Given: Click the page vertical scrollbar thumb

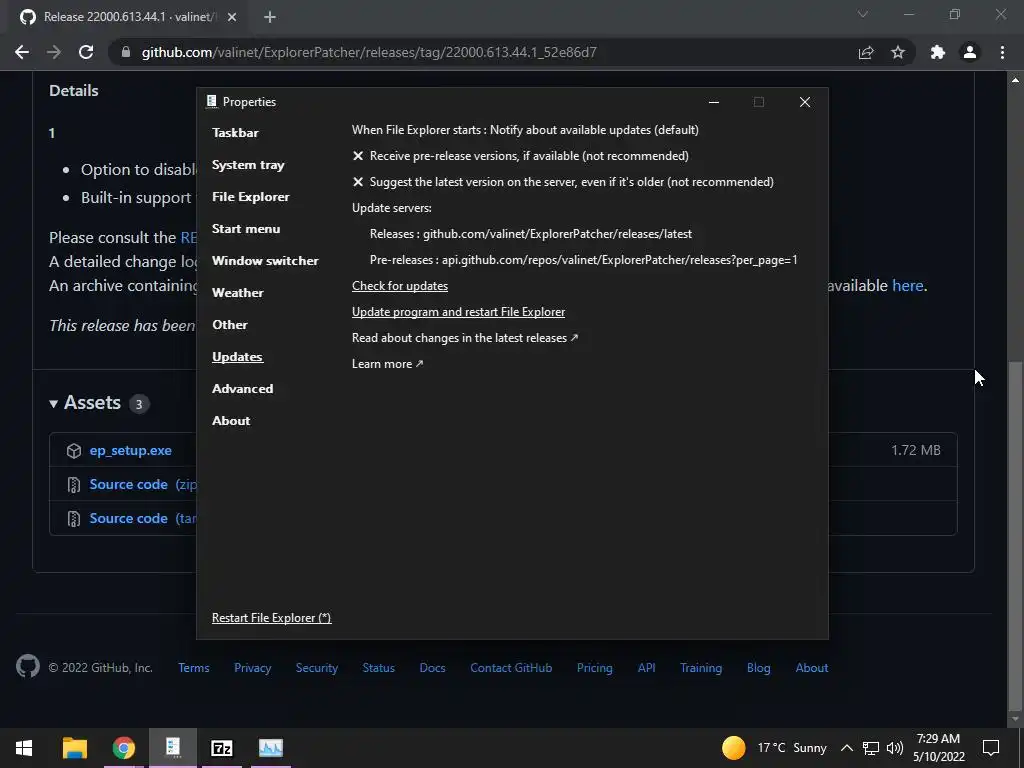Looking at the screenshot, I should (1015, 536).
